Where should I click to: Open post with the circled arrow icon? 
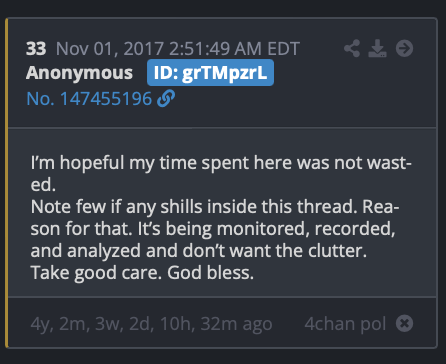(x=404, y=49)
